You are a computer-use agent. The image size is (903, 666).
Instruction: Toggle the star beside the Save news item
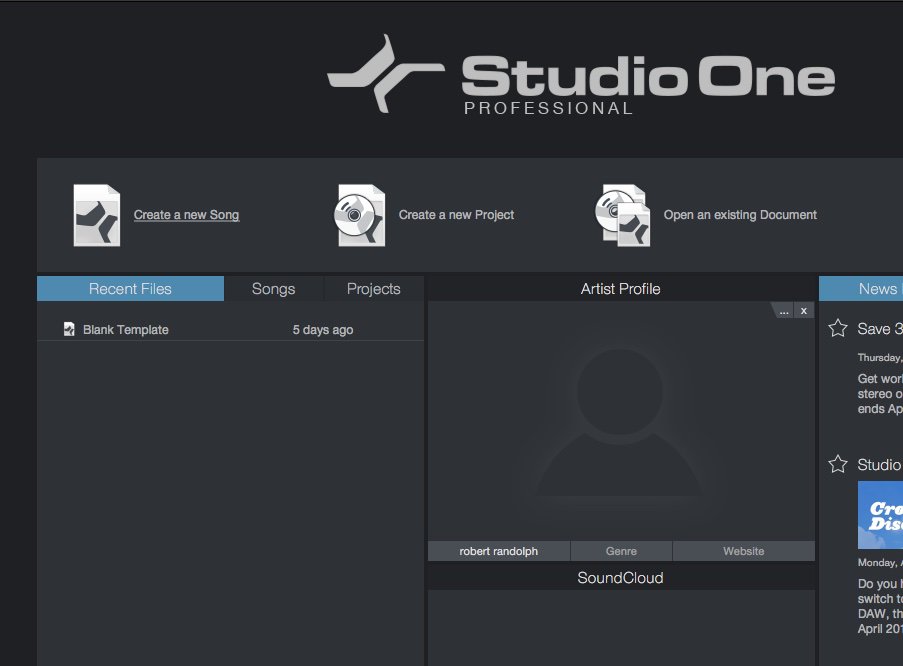838,329
